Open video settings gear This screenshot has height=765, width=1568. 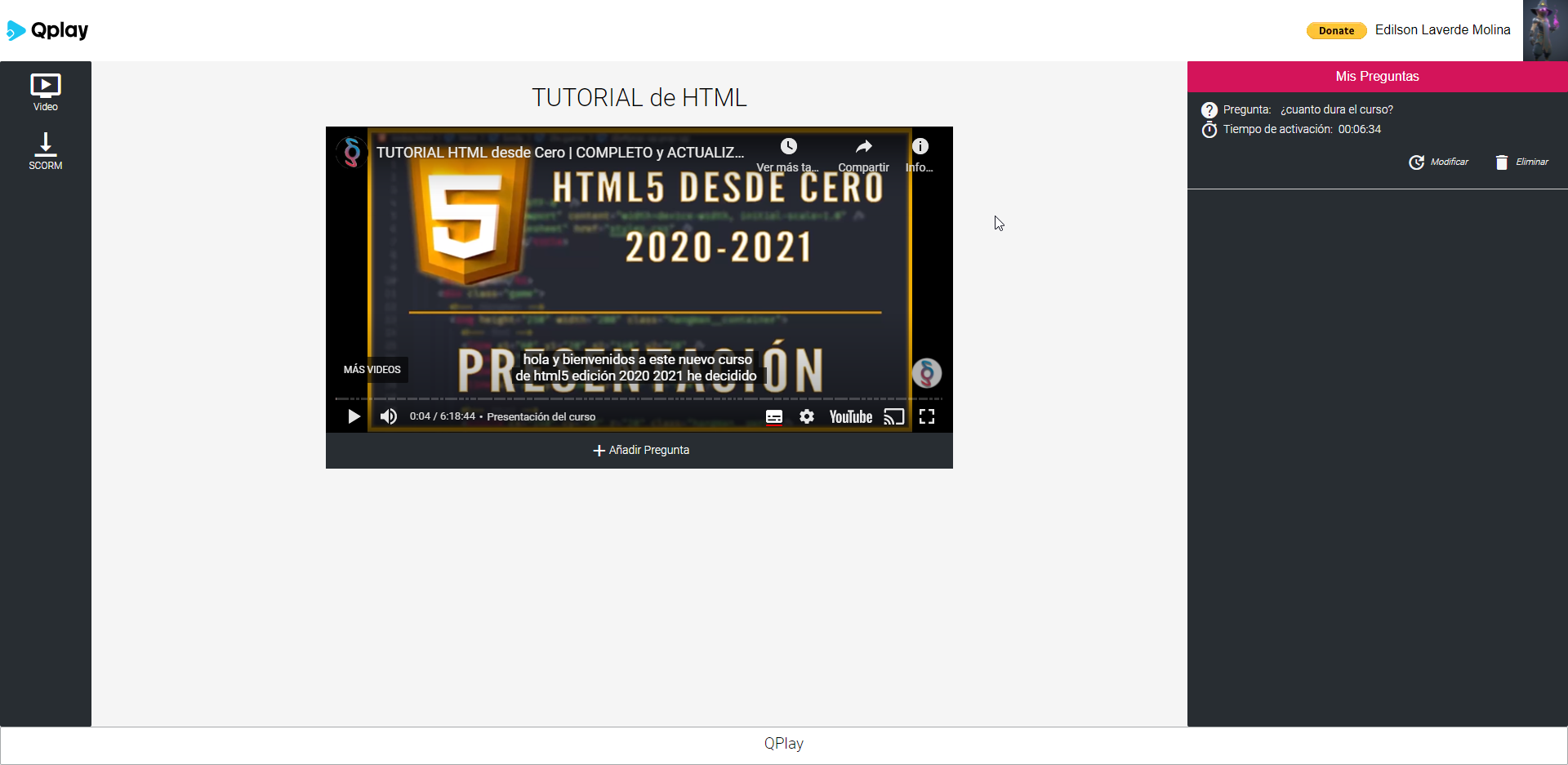(x=807, y=416)
